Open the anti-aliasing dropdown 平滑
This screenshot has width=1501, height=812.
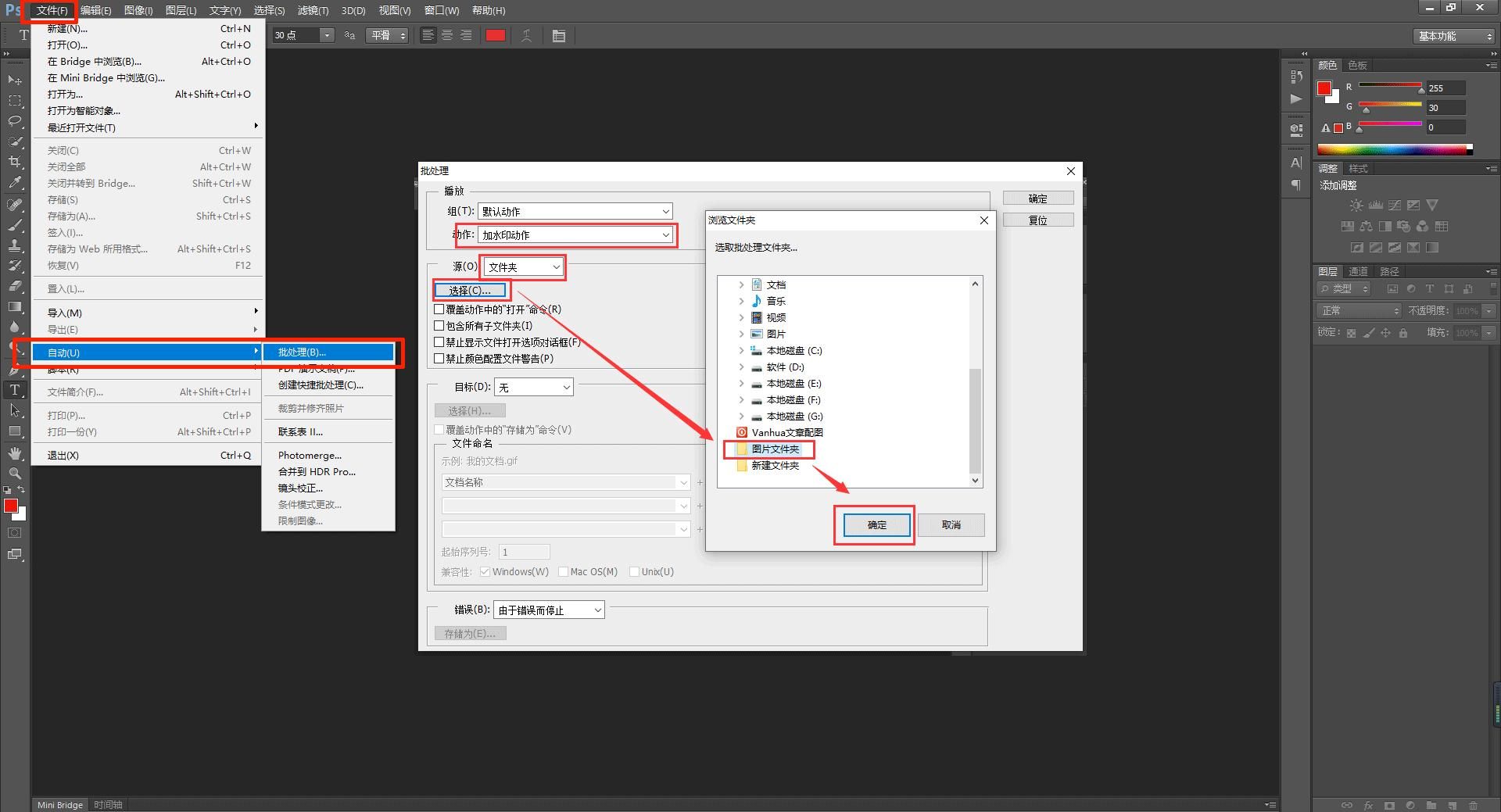point(387,35)
